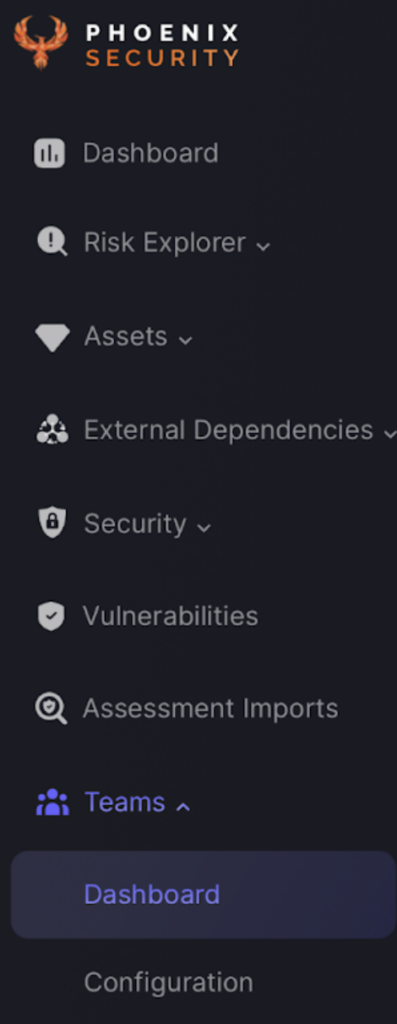The height and width of the screenshot is (1024, 397).
Task: Open Assessment Imports
Action: [x=210, y=709]
